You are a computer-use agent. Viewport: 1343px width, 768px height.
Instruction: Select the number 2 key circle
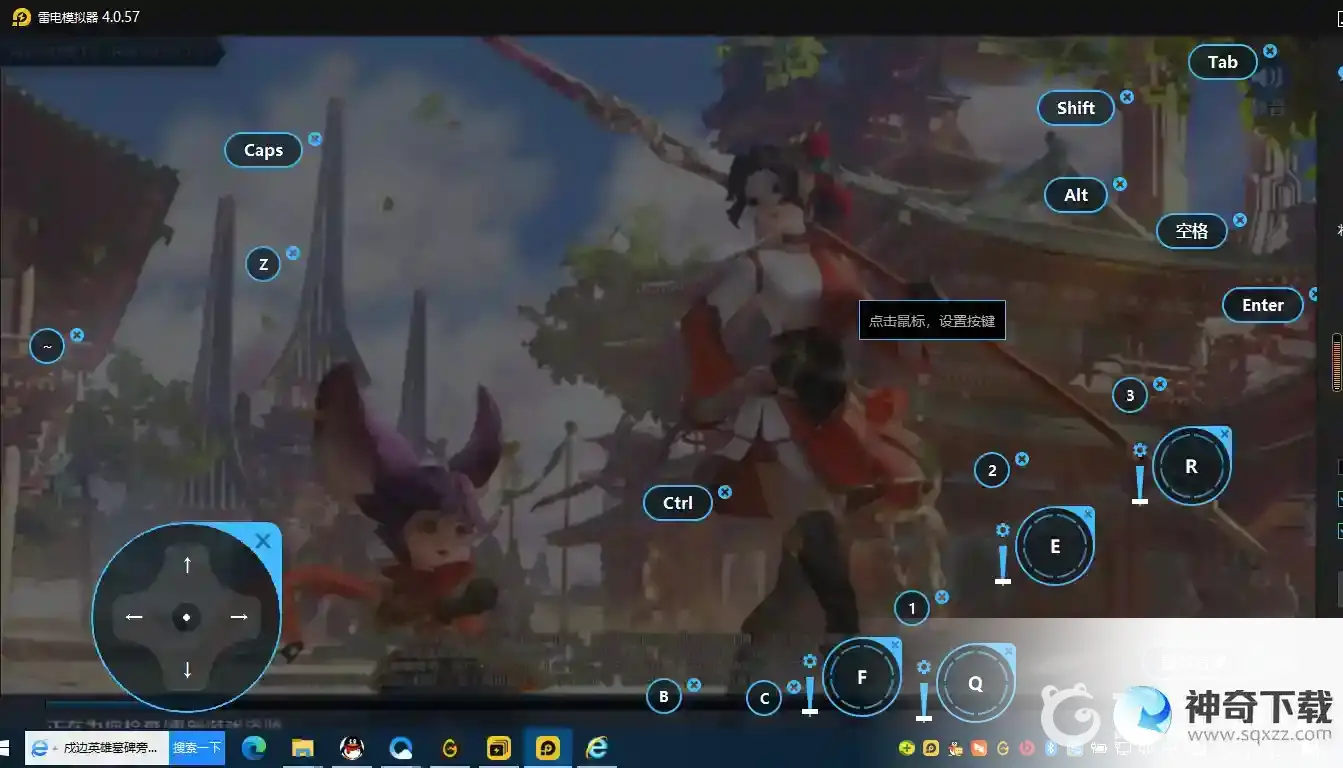pos(992,470)
